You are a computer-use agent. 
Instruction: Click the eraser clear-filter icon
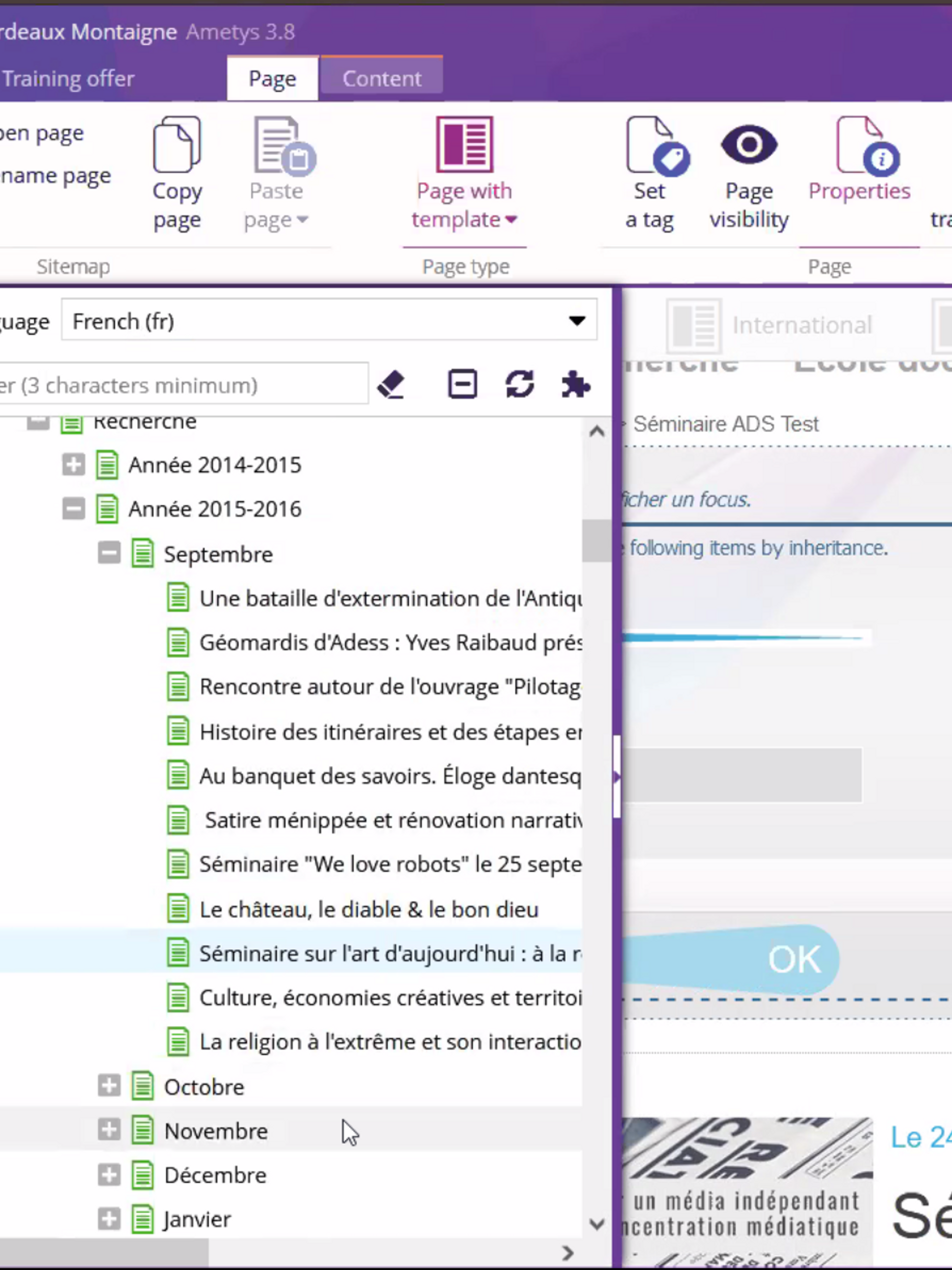pyautogui.click(x=391, y=384)
